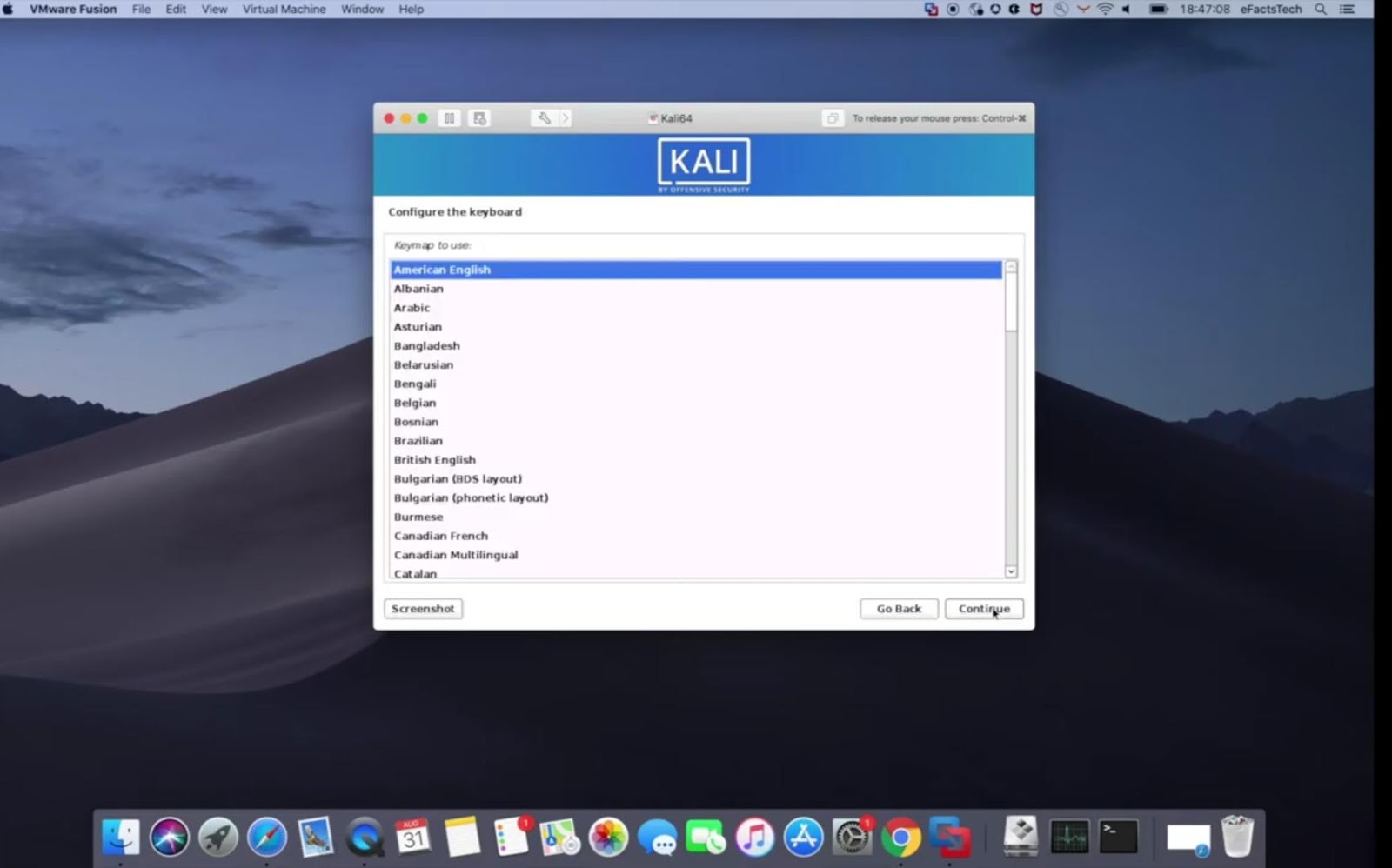Open Notes app in the Dock

(x=462, y=838)
